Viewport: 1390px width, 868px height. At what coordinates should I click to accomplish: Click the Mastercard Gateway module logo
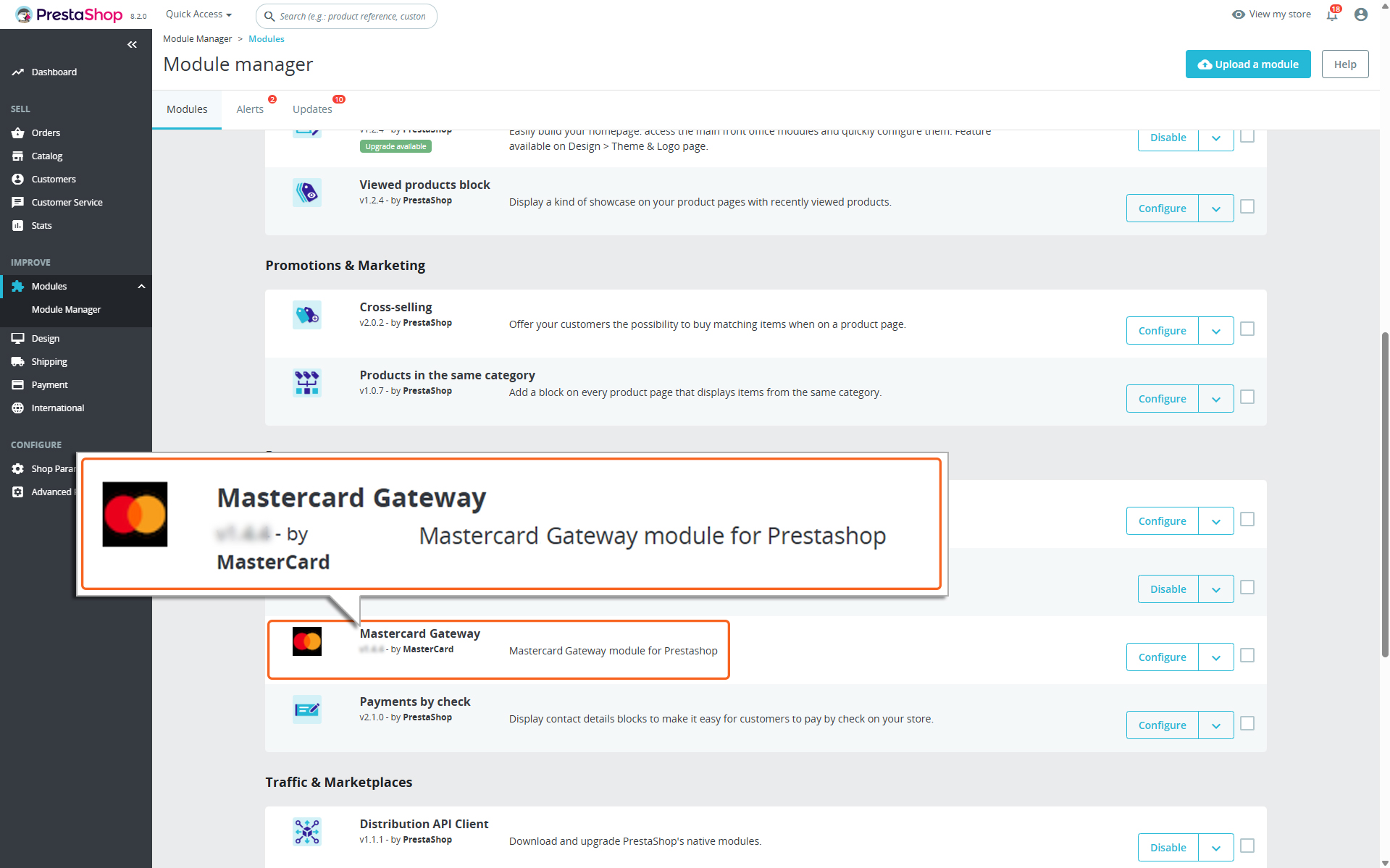pos(306,641)
